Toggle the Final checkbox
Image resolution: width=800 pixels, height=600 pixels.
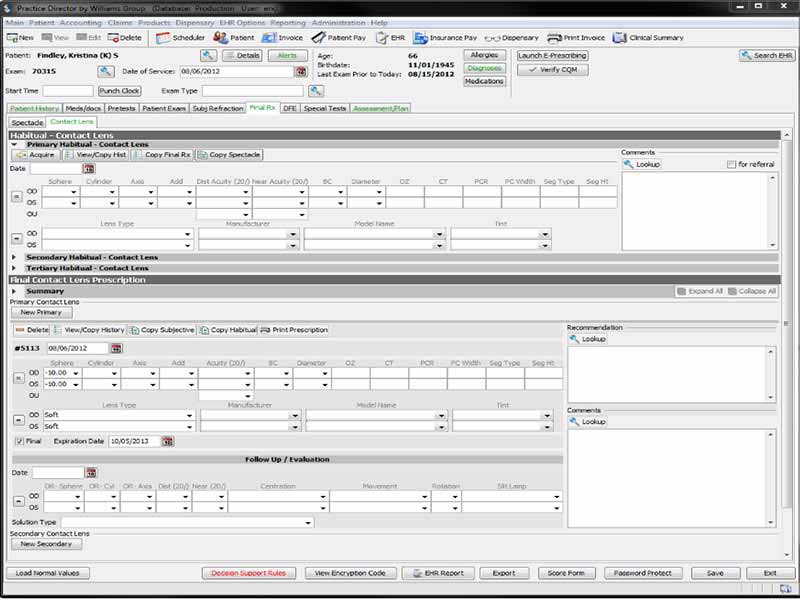(19, 441)
